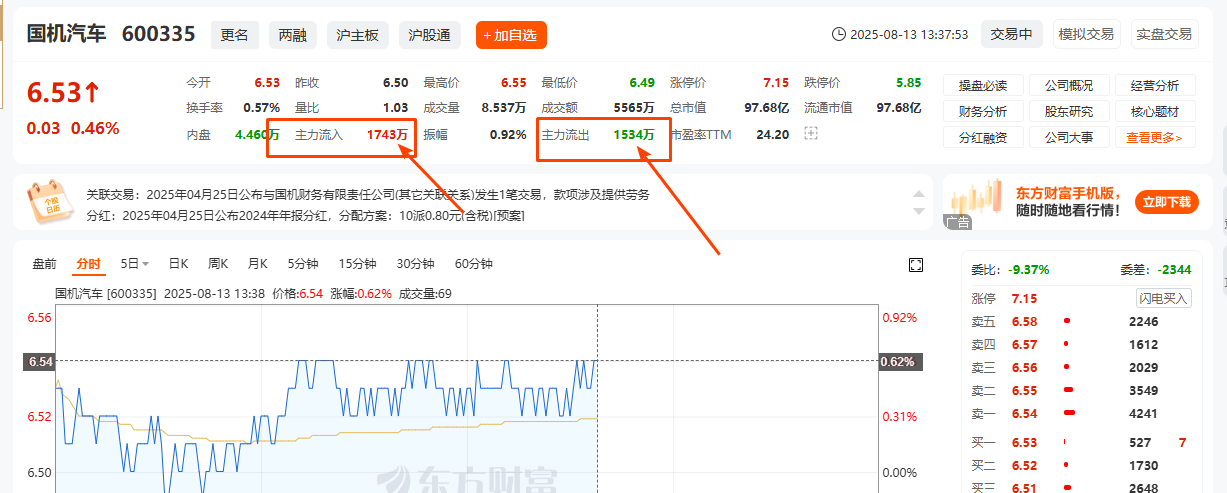Click the 两融 tag button
Screen dimensions: 1227x493
coord(292,35)
